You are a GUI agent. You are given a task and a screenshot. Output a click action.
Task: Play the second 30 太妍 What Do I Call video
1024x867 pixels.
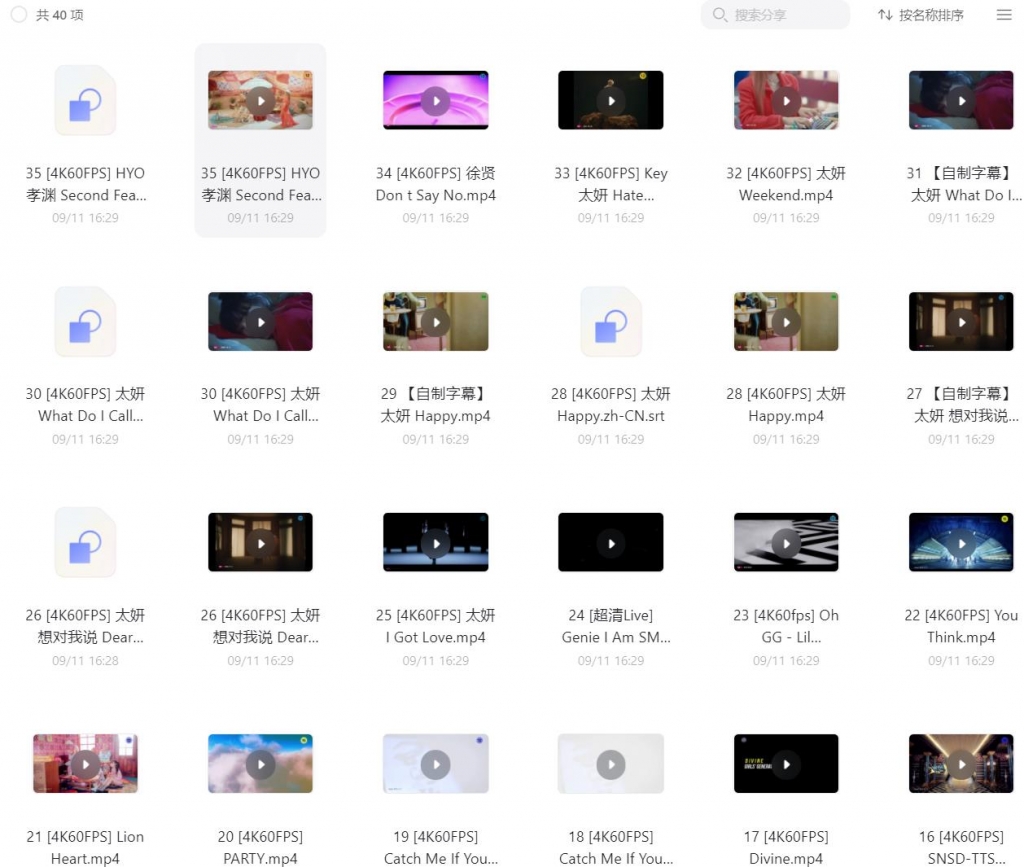261,322
